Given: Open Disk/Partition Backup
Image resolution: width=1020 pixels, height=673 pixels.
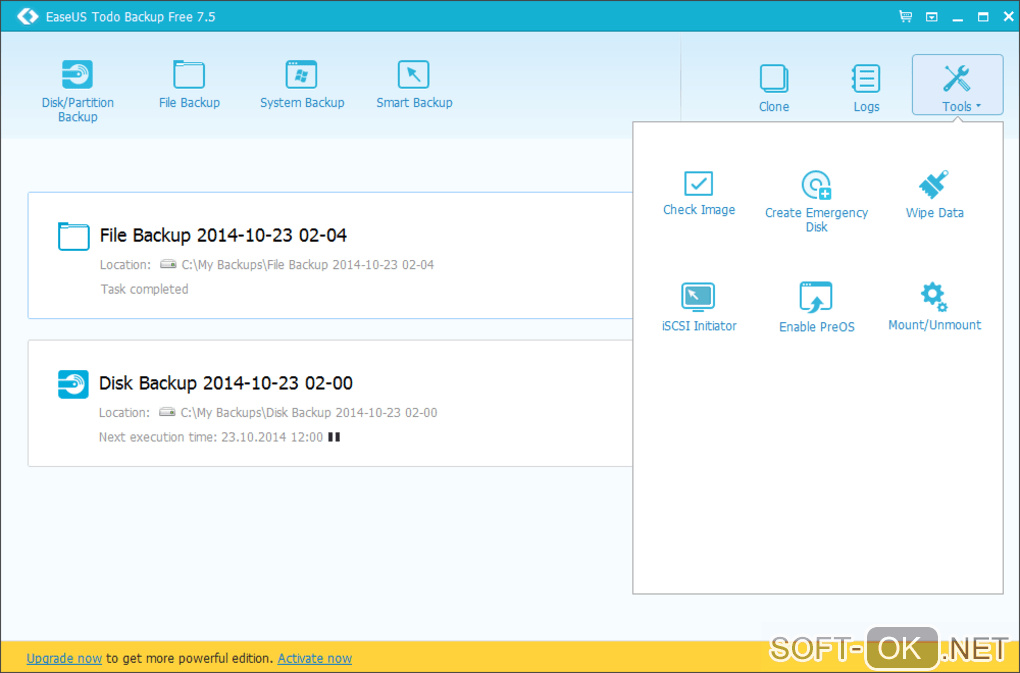Looking at the screenshot, I should point(77,91).
